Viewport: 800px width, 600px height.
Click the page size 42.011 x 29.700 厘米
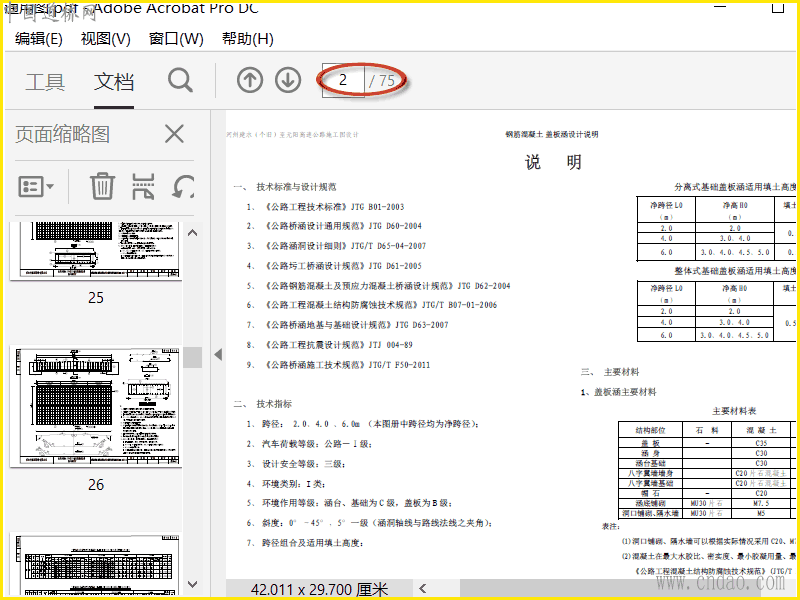(319, 590)
